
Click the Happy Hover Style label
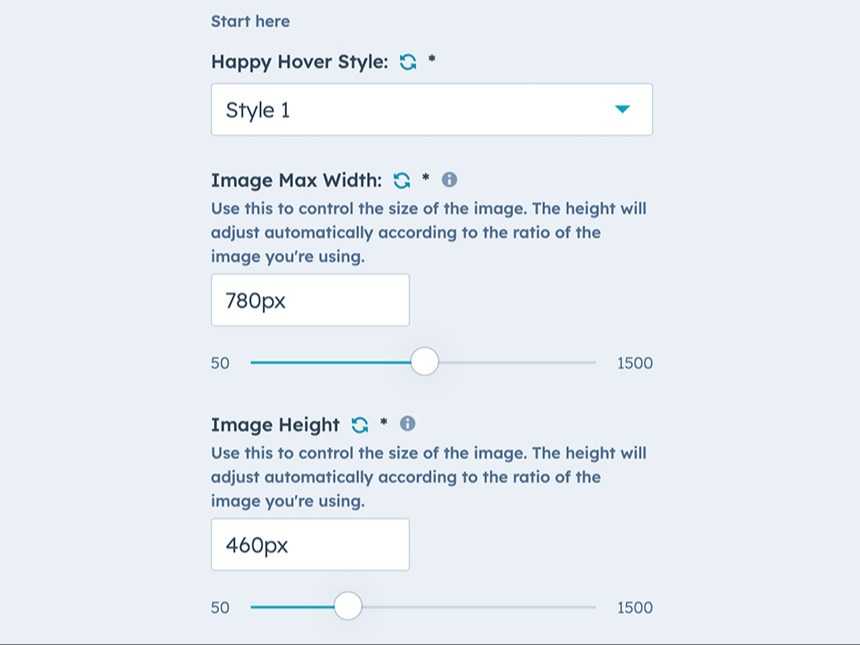(296, 61)
